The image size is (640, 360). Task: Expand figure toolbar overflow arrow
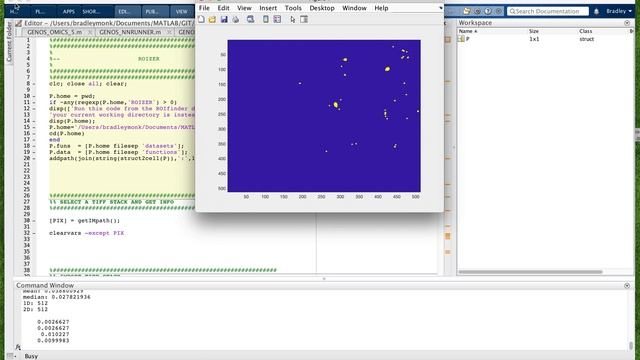pyautogui.click(x=440, y=8)
